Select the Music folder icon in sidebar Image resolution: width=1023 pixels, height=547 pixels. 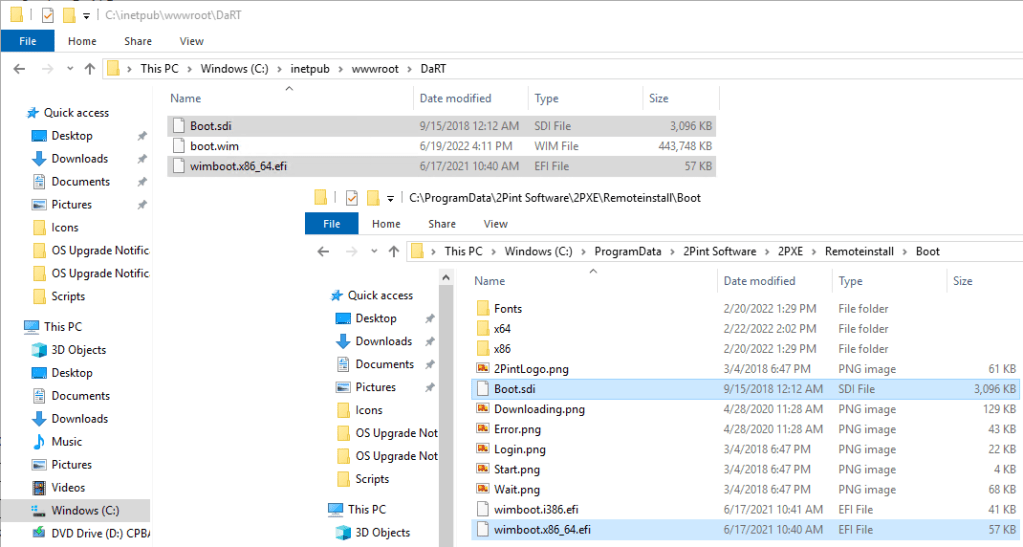(x=39, y=442)
